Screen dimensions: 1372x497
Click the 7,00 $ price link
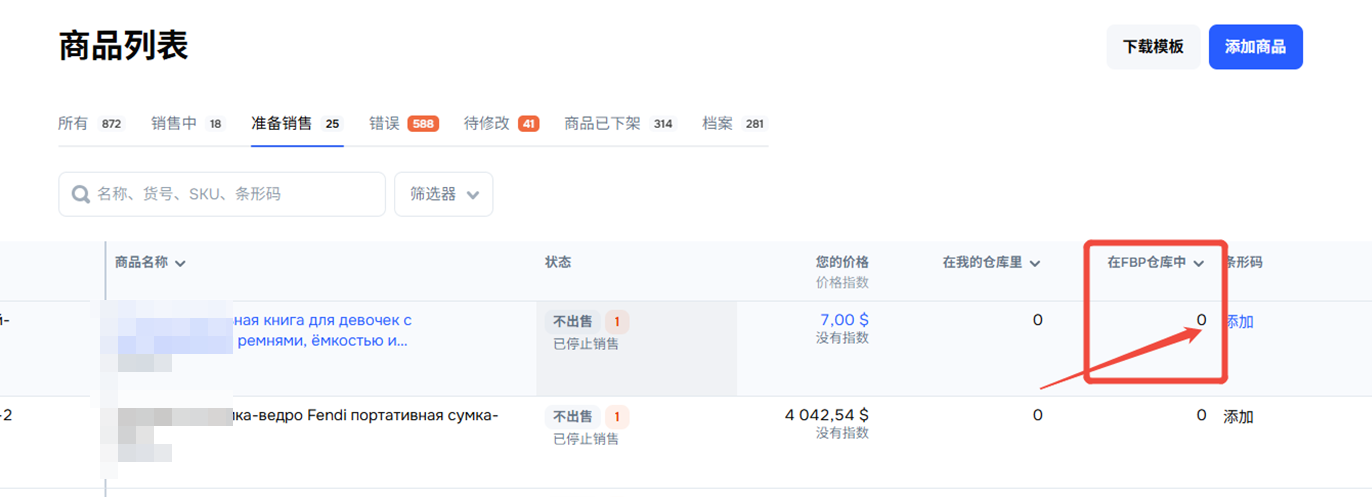(844, 320)
